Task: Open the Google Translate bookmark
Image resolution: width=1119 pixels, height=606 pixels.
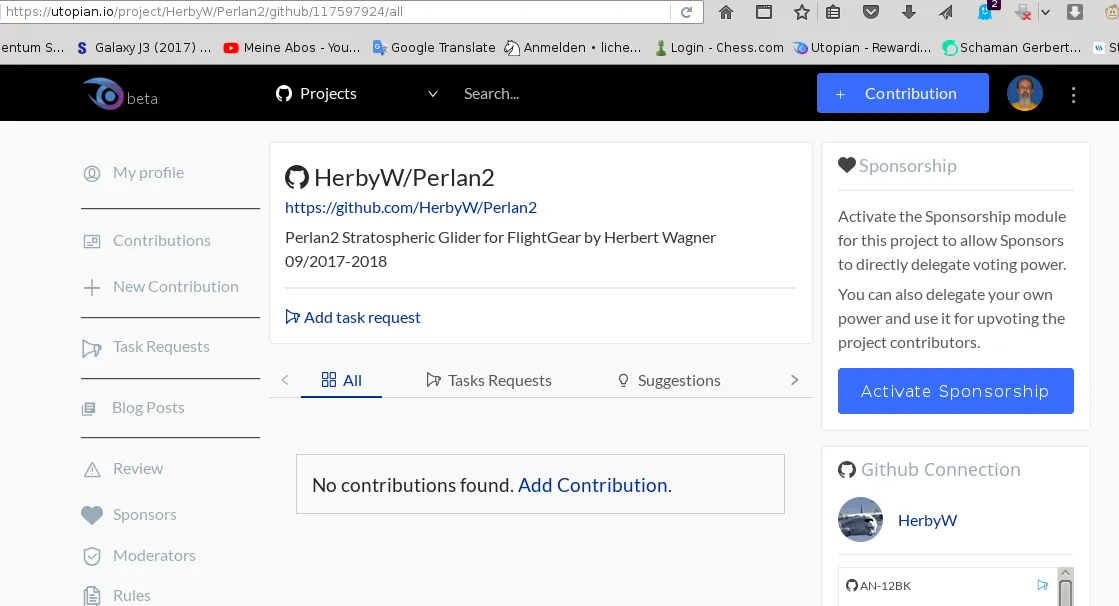Action: 434,48
